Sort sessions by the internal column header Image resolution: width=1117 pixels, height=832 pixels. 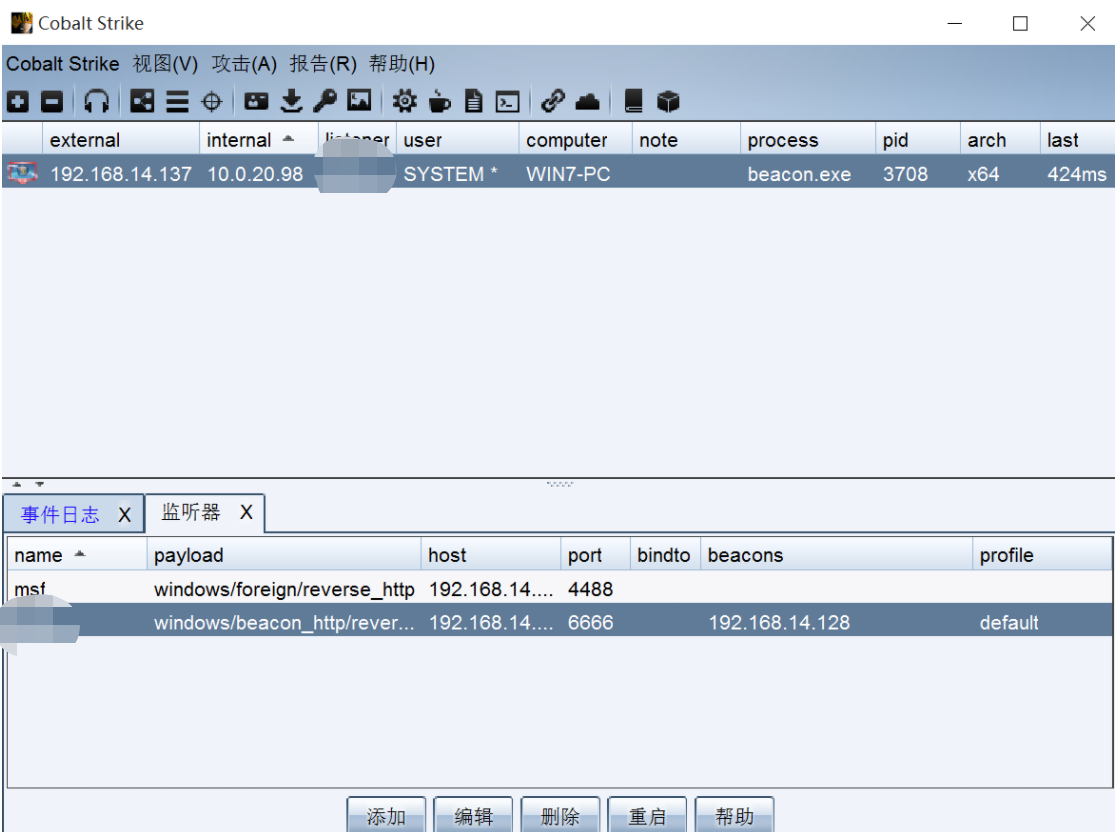(239, 140)
